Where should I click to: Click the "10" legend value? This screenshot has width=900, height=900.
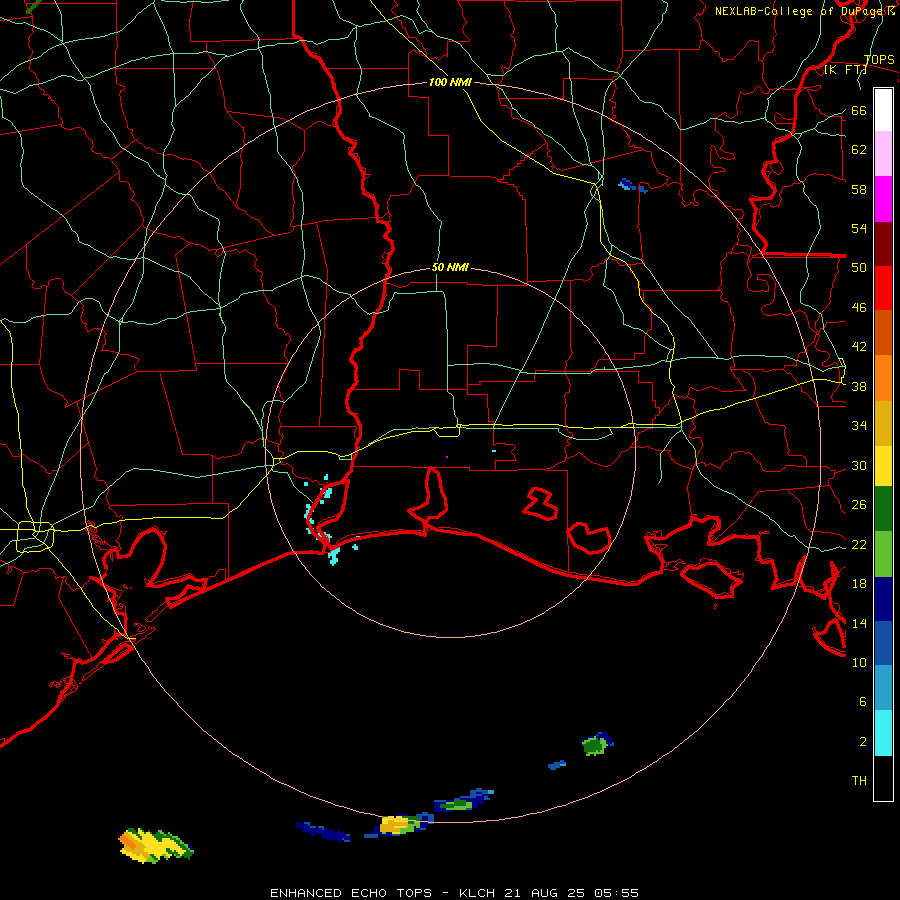click(x=859, y=662)
